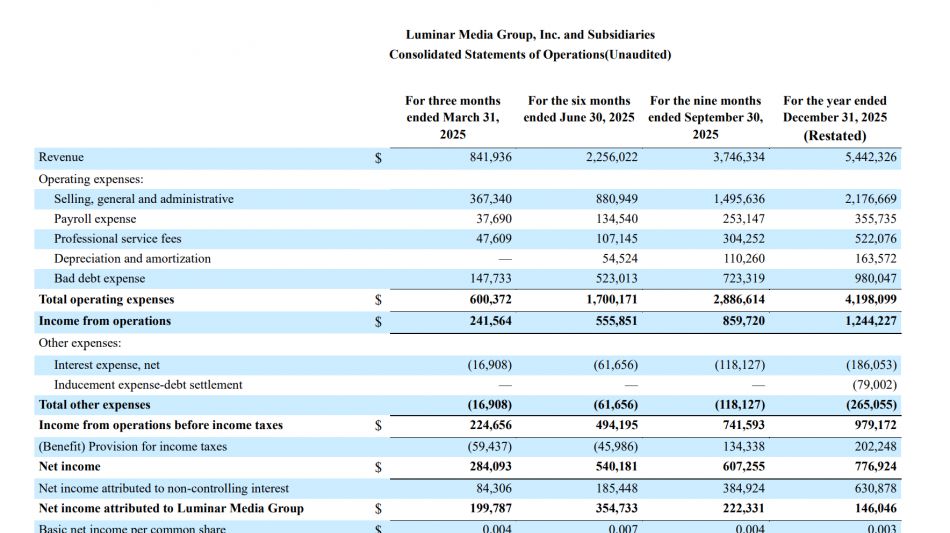The width and height of the screenshot is (950, 533).
Task: Click non-controlling interest value 630,878
Action: (x=875, y=488)
